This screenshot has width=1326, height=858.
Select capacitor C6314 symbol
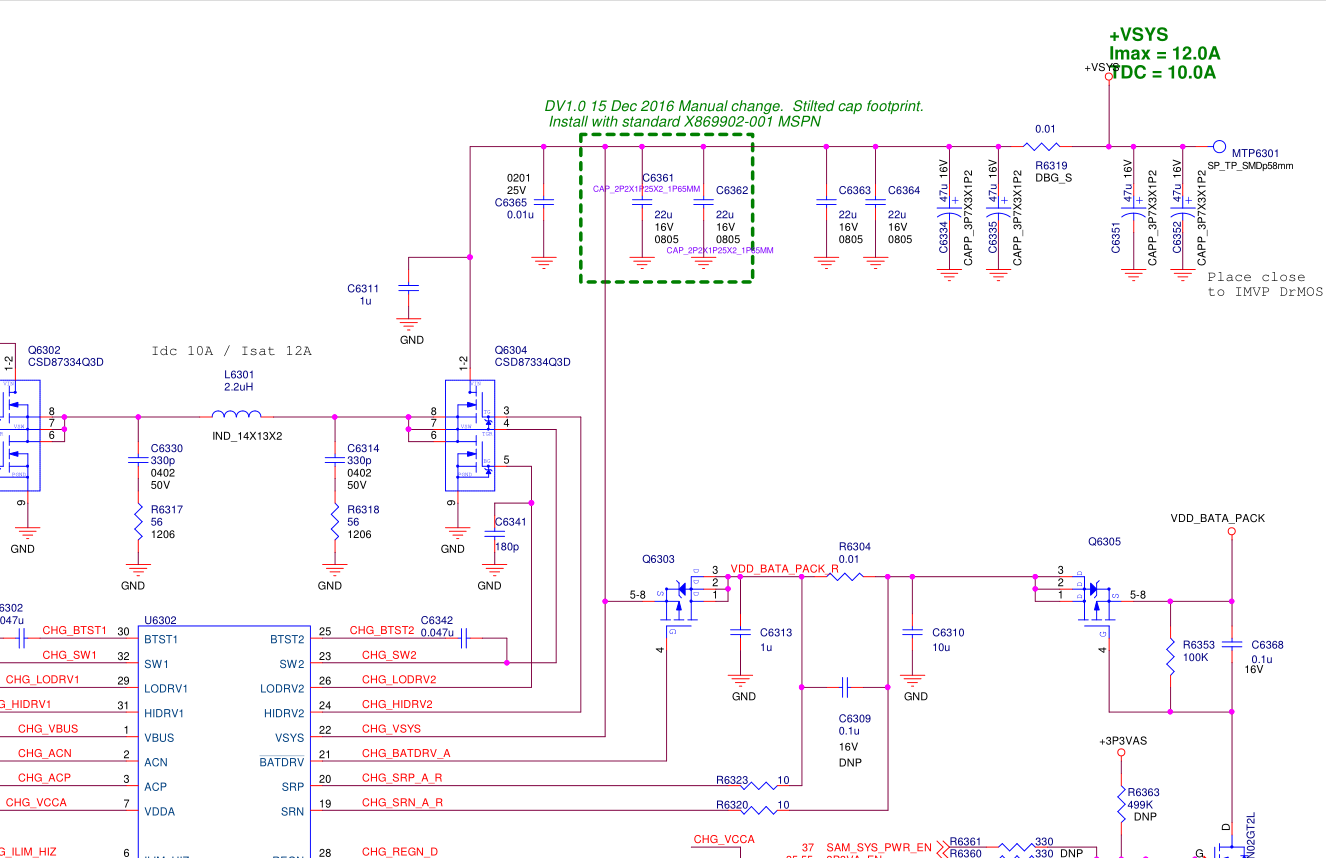(x=335, y=460)
